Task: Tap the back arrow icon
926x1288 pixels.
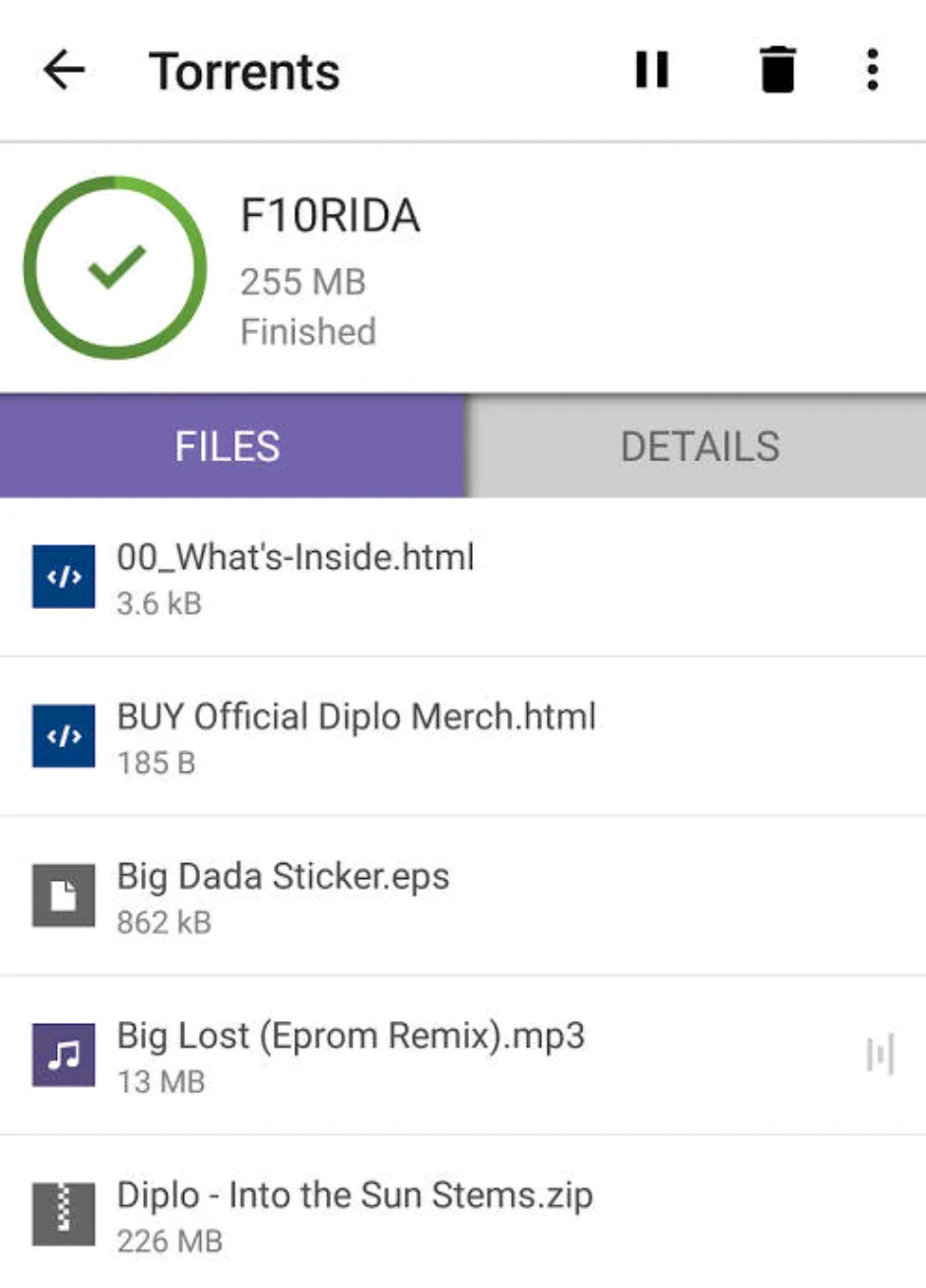Action: coord(65,71)
